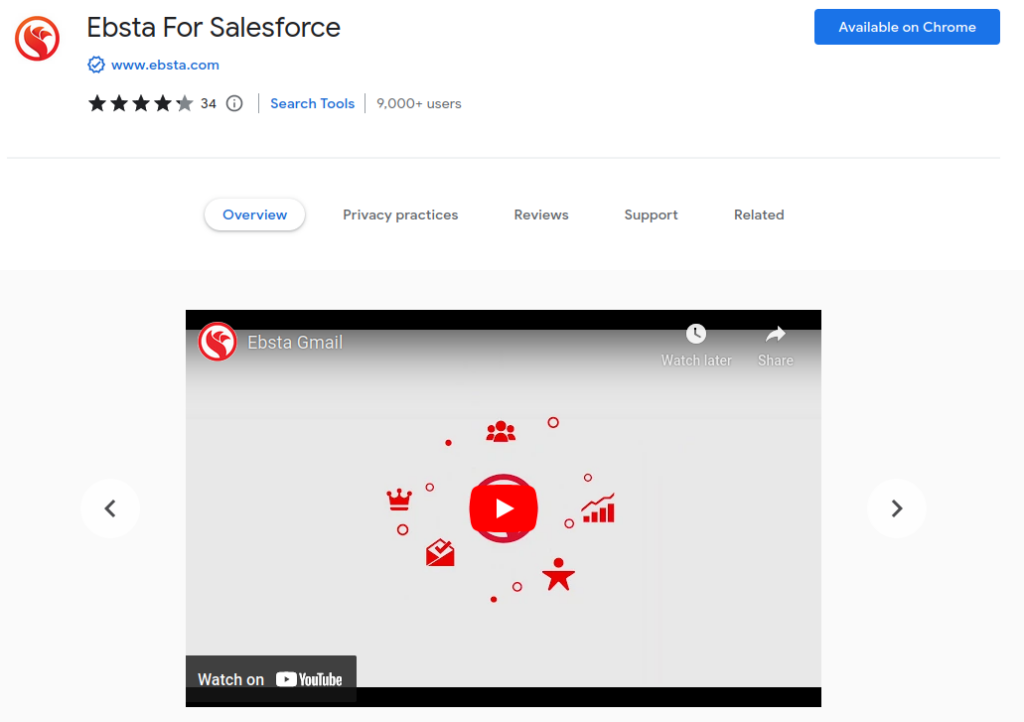Image resolution: width=1024 pixels, height=722 pixels.
Task: Click the fifth star in the rating
Action: [x=184, y=103]
